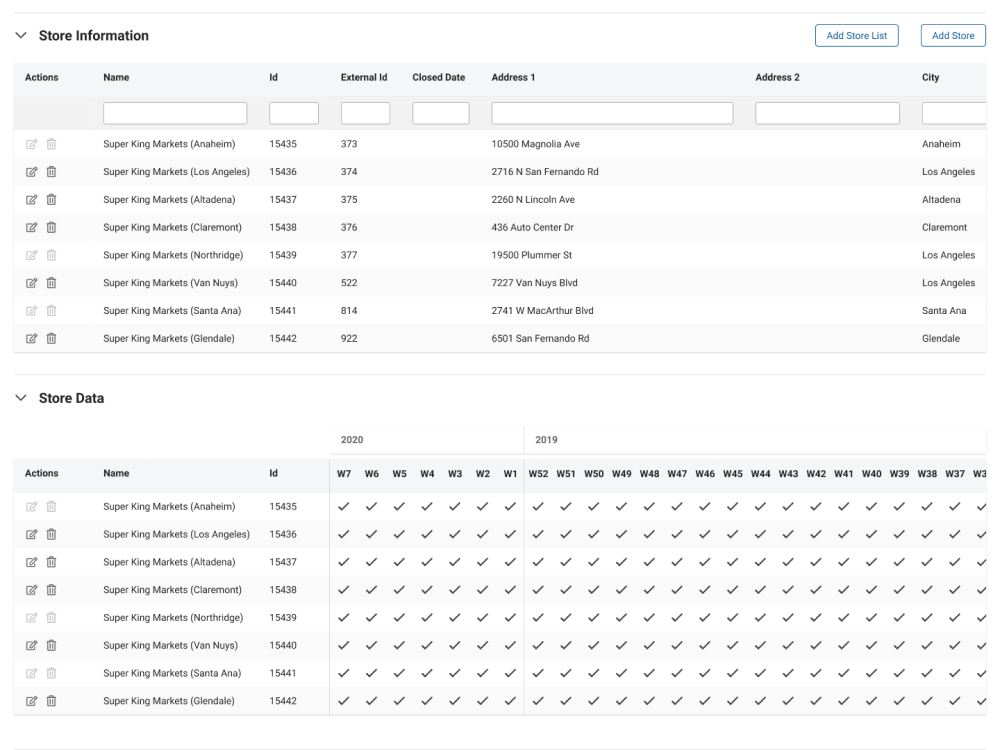Edit Altadena store in Store Information
1000x750 pixels.
tap(31, 200)
